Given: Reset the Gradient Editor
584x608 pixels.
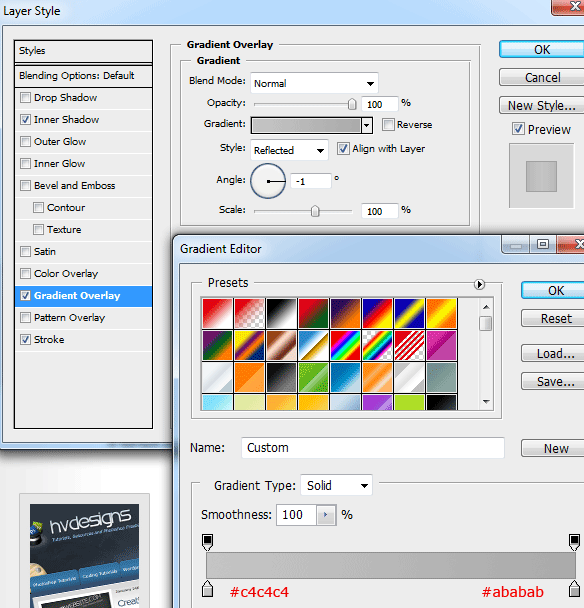Looking at the screenshot, I should pyautogui.click(x=555, y=318).
